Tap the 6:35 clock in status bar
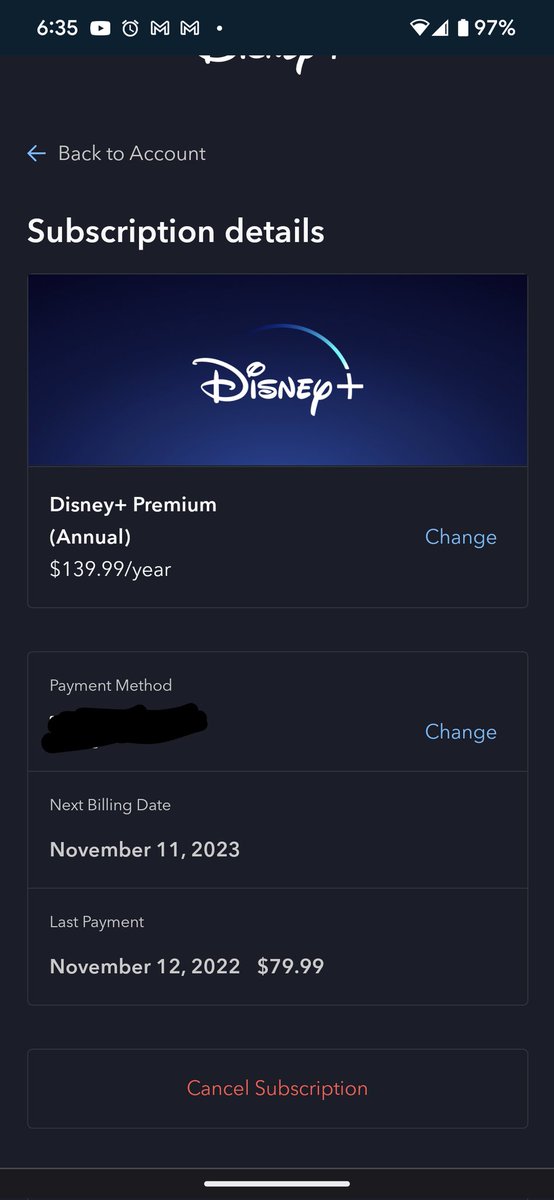The height and width of the screenshot is (1200, 554). [57, 28]
